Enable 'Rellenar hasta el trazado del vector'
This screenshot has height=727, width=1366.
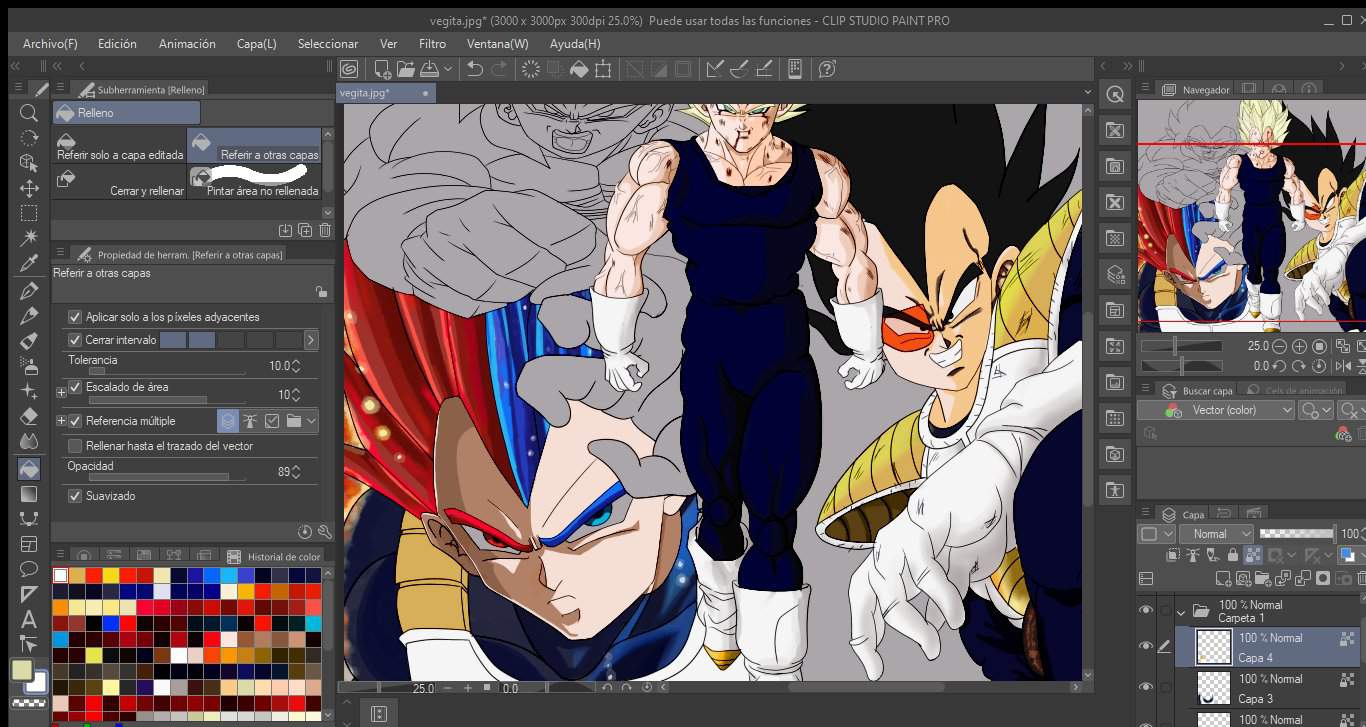(75, 446)
